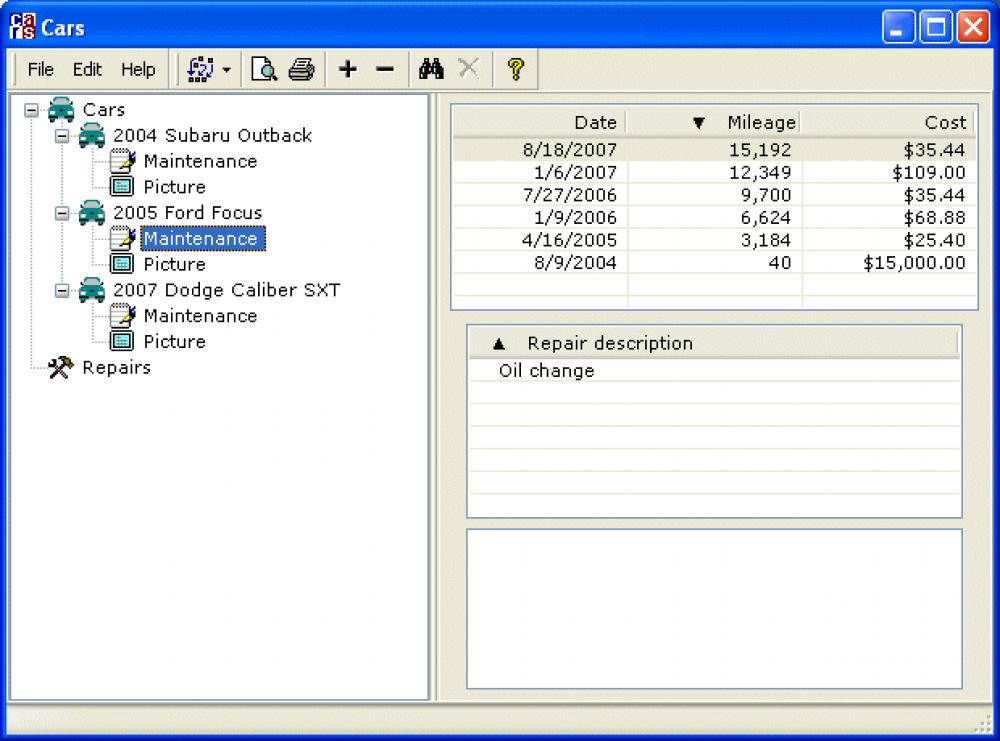Select Maintenance under 2007 Dodge Caliber SXT

pos(200,315)
